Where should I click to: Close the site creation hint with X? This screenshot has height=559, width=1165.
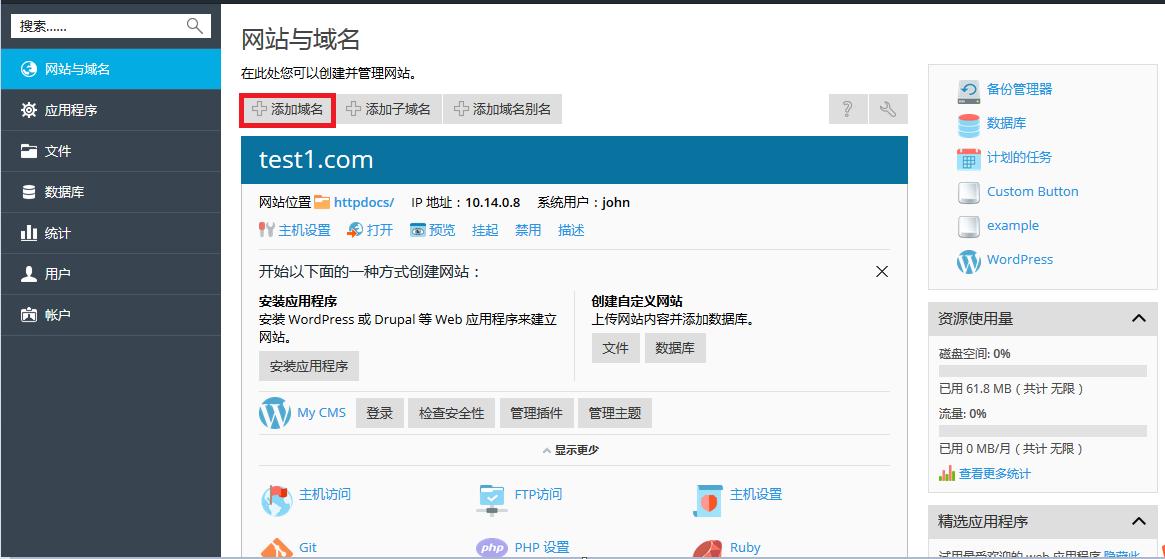pyautogui.click(x=882, y=272)
